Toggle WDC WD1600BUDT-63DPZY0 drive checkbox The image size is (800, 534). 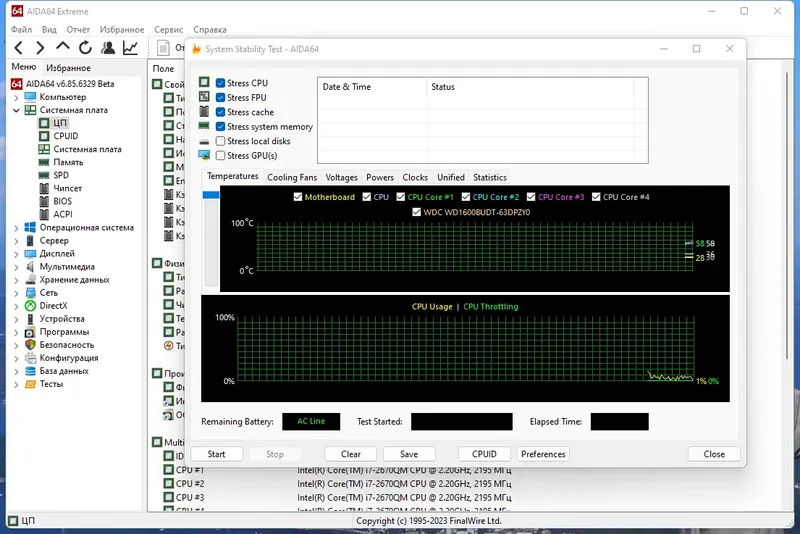416,212
